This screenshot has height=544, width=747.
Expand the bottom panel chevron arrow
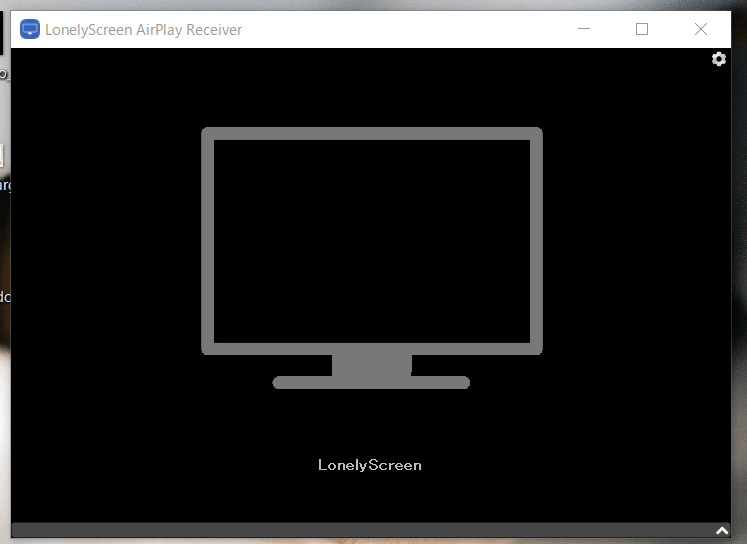[722, 531]
